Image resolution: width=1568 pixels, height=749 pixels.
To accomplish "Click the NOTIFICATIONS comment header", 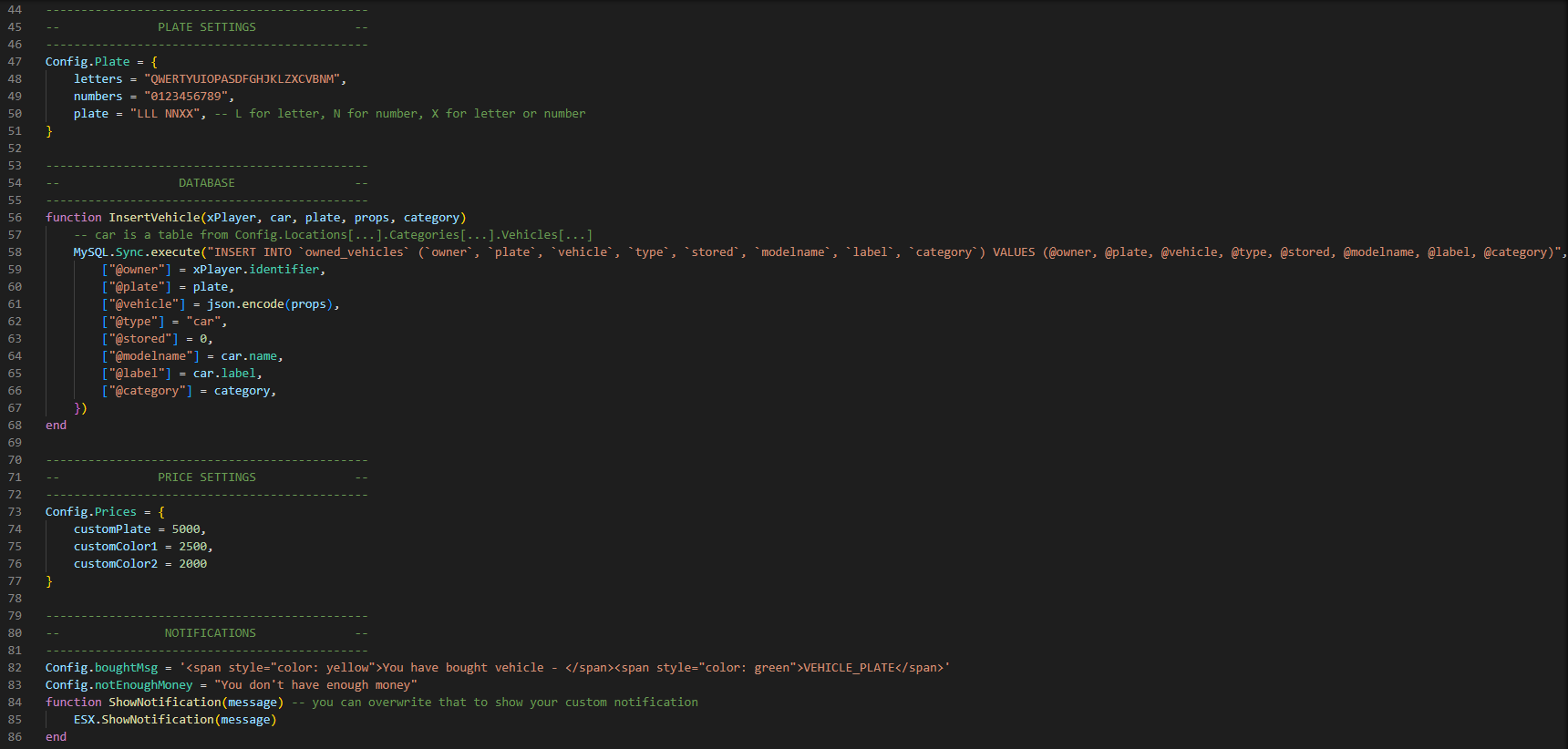I will click(210, 633).
